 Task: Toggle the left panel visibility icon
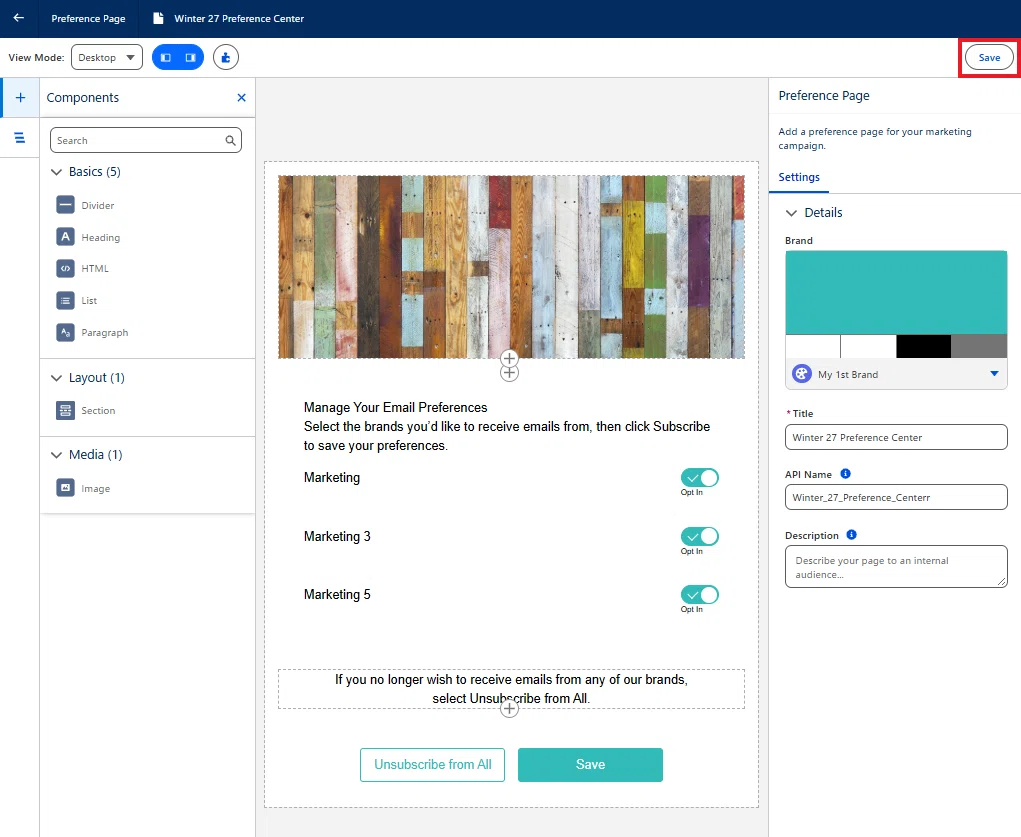pos(166,57)
